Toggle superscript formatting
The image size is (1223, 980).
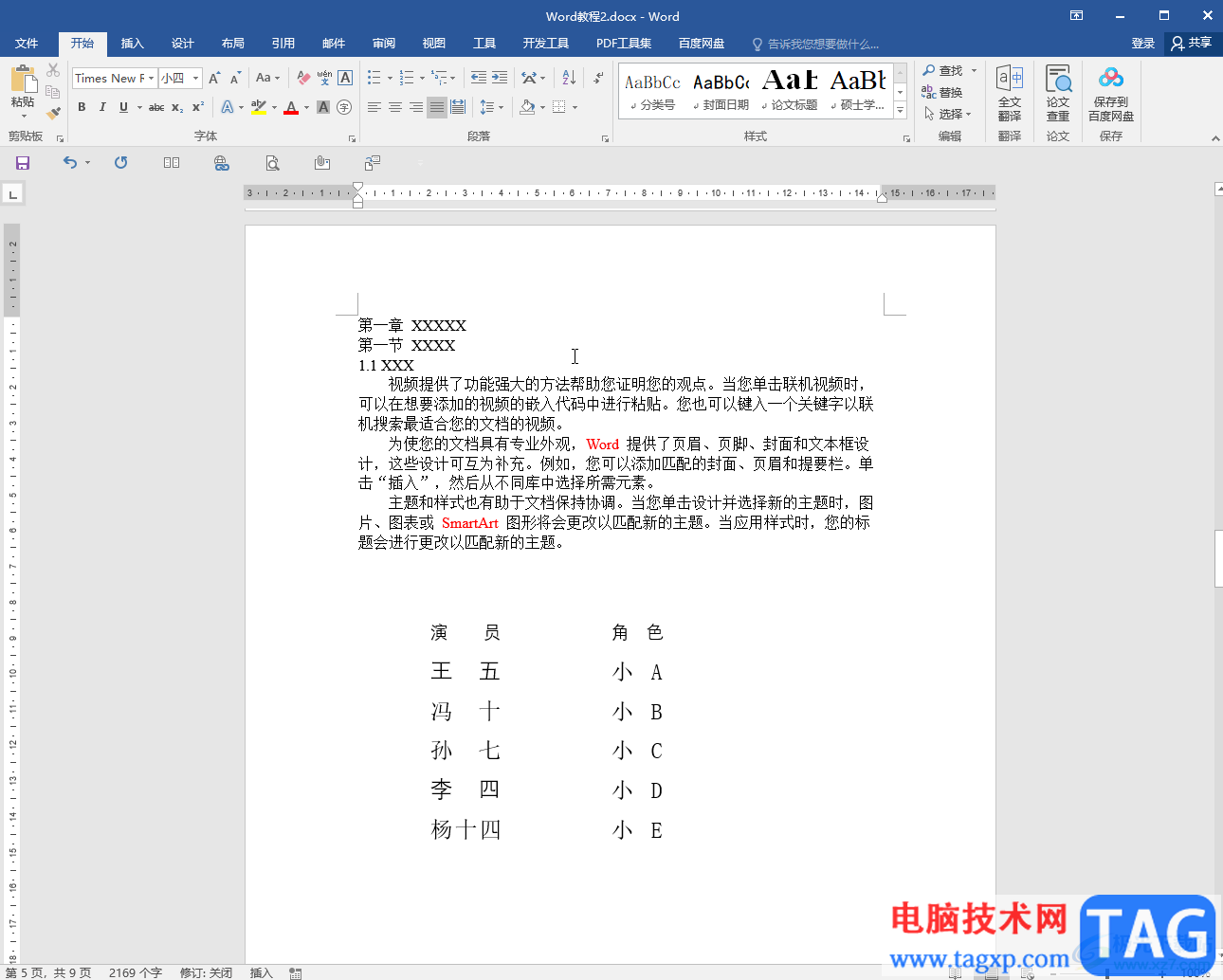(x=198, y=107)
